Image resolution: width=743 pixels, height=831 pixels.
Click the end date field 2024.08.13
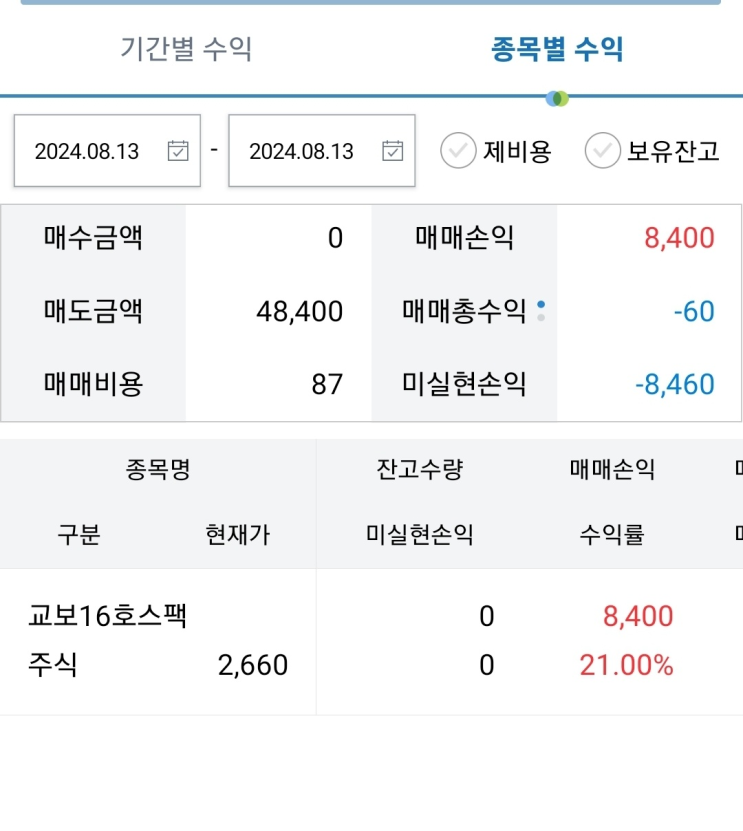(301, 151)
